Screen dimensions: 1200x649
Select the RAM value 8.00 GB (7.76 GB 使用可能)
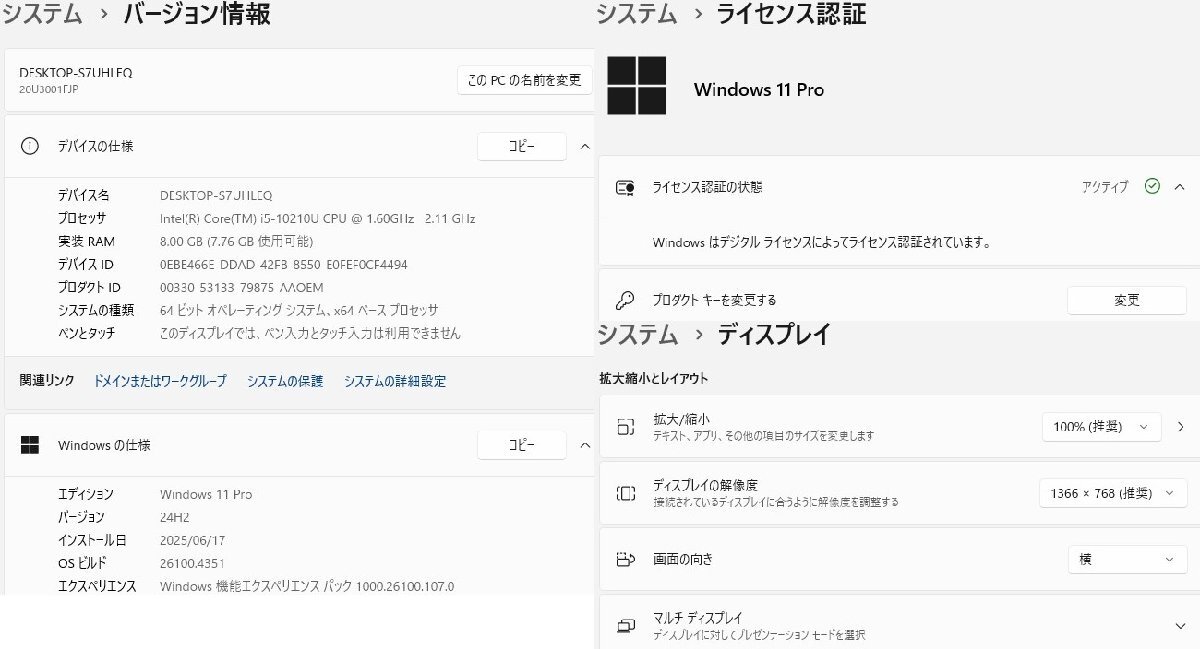pyautogui.click(x=237, y=241)
